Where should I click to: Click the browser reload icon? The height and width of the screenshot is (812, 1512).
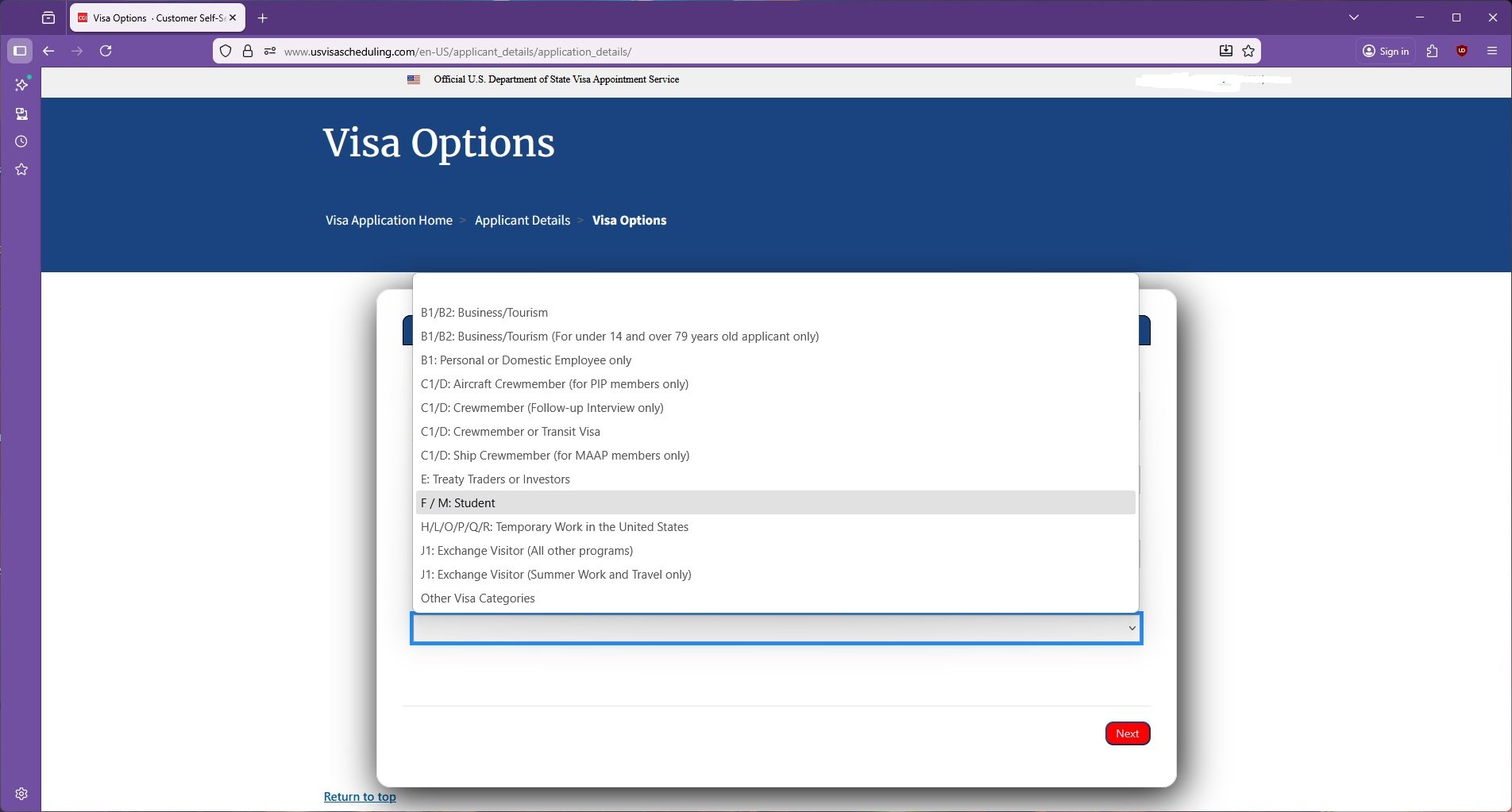point(106,51)
